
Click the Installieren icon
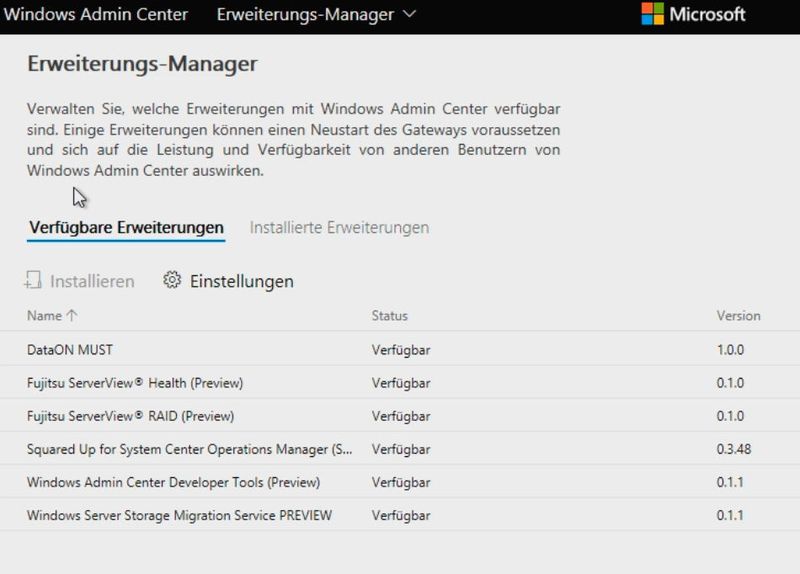pyautogui.click(x=33, y=280)
